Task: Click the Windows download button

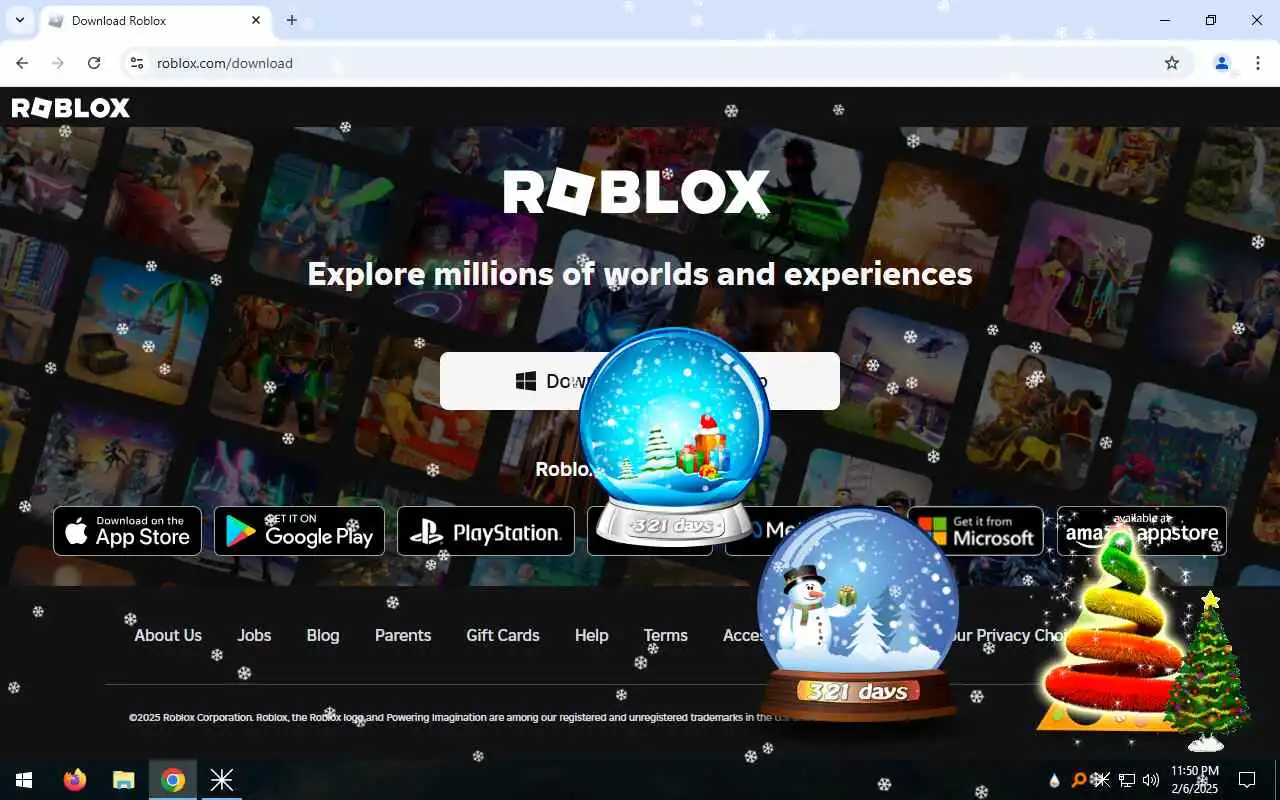Action: pos(640,381)
